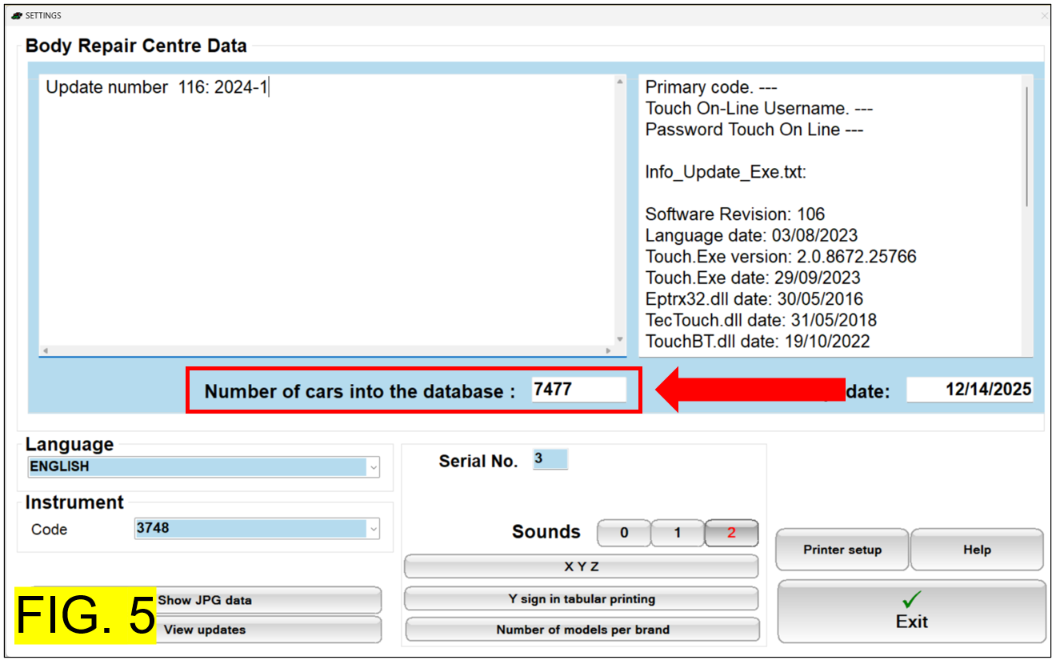
Task: Click 'Touch On-Line Username. ---' line
Action: tap(759, 108)
